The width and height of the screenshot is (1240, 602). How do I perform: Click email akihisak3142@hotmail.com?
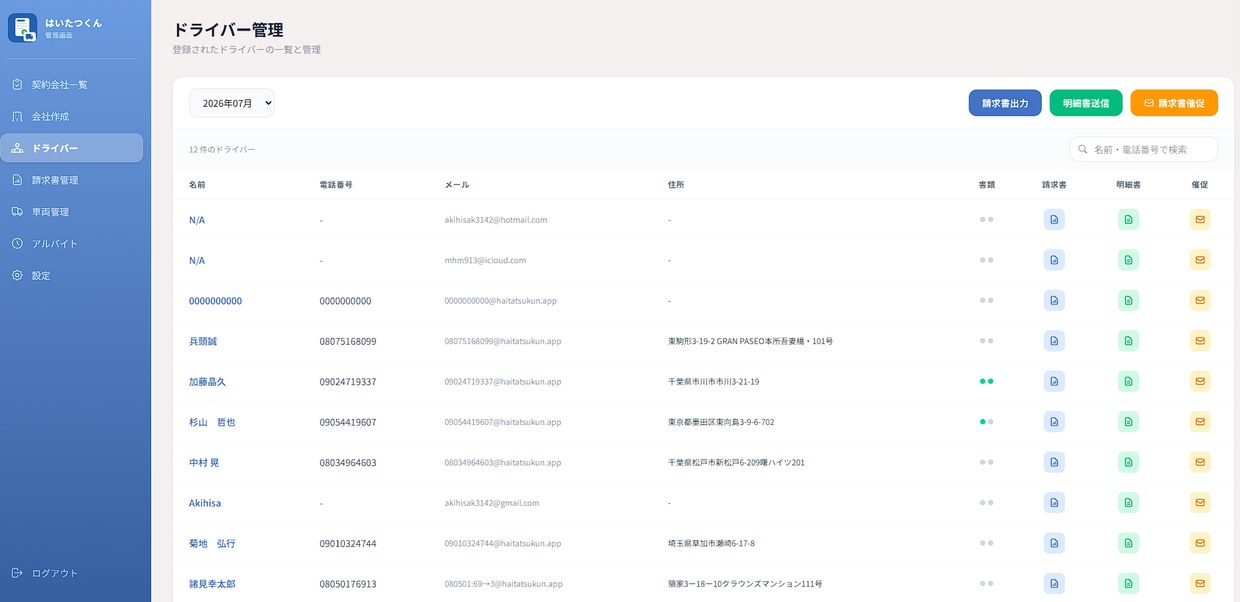coord(496,219)
